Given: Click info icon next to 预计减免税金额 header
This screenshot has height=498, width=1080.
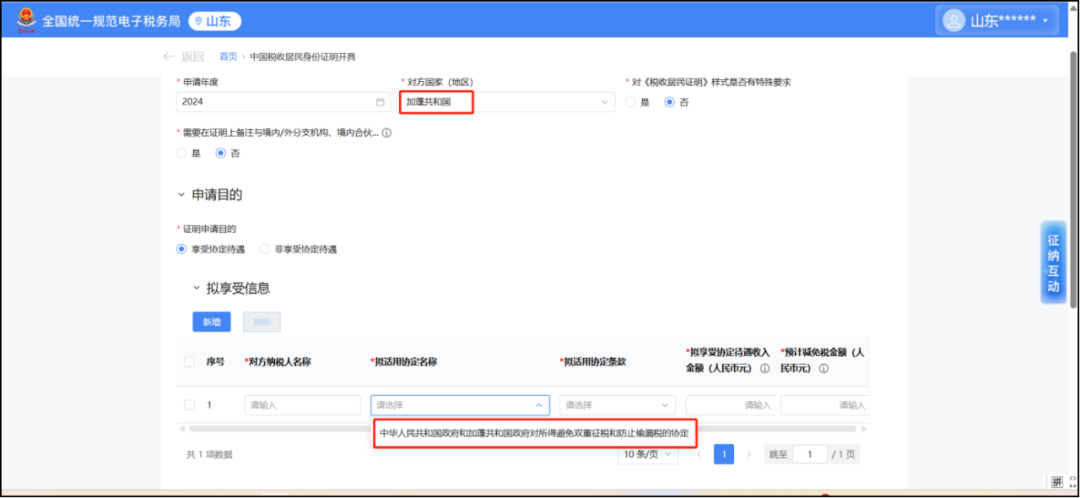Looking at the screenshot, I should (823, 369).
